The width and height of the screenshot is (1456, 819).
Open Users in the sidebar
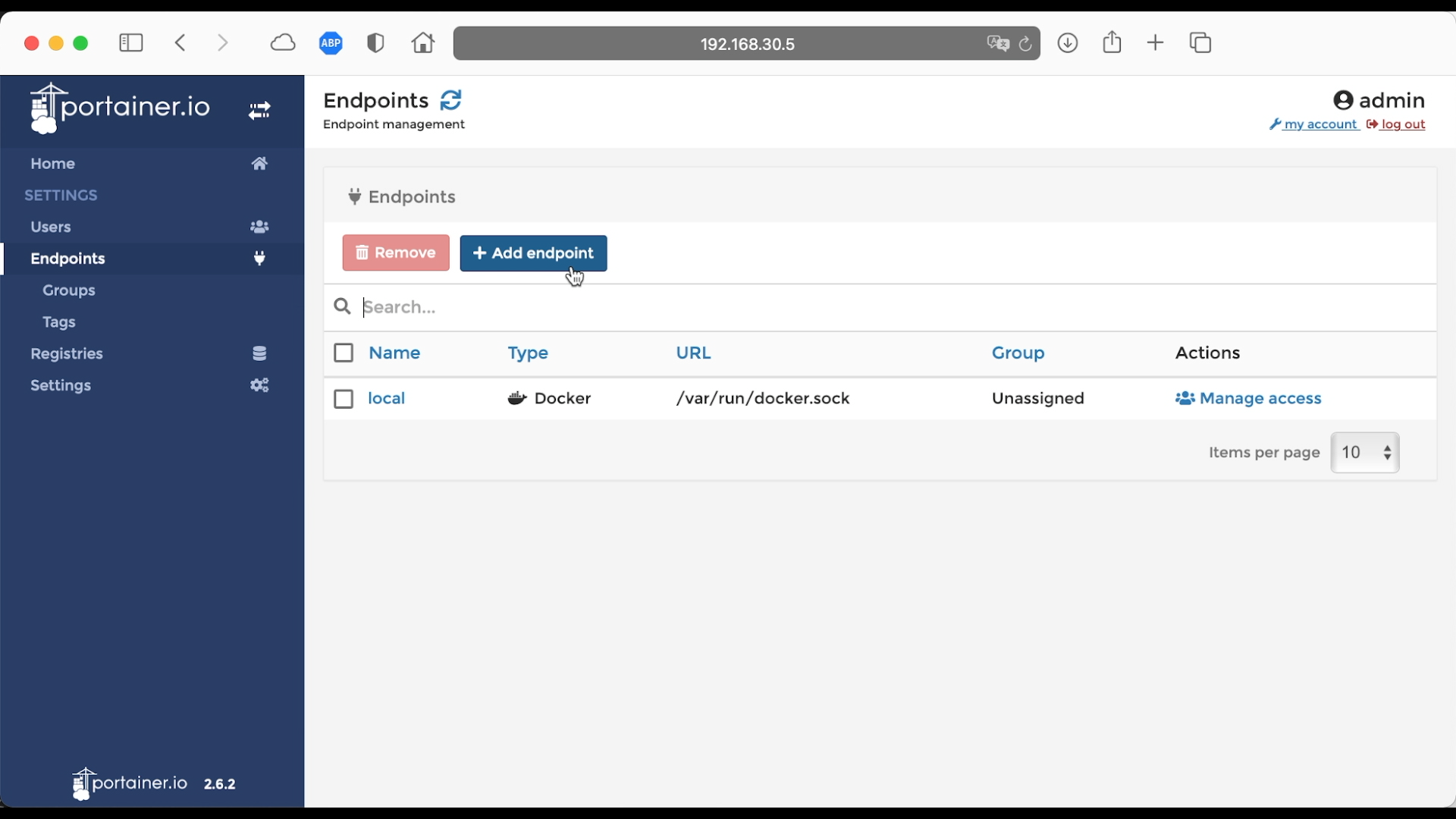point(51,227)
